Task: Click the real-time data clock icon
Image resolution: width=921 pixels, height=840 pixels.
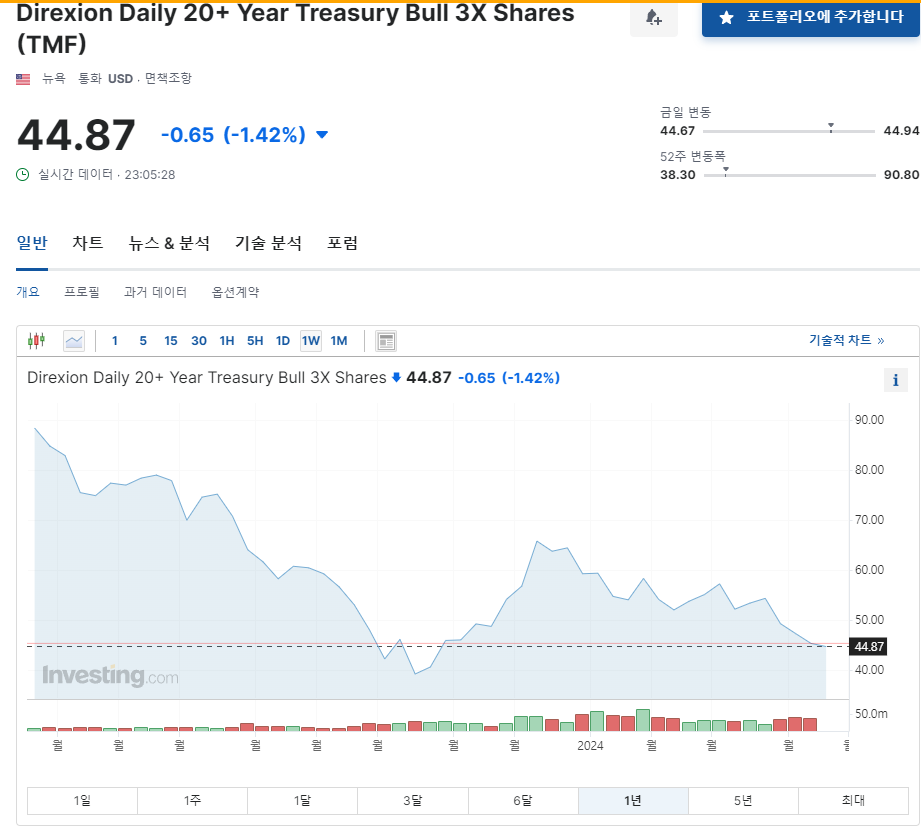Action: pyautogui.click(x=22, y=174)
